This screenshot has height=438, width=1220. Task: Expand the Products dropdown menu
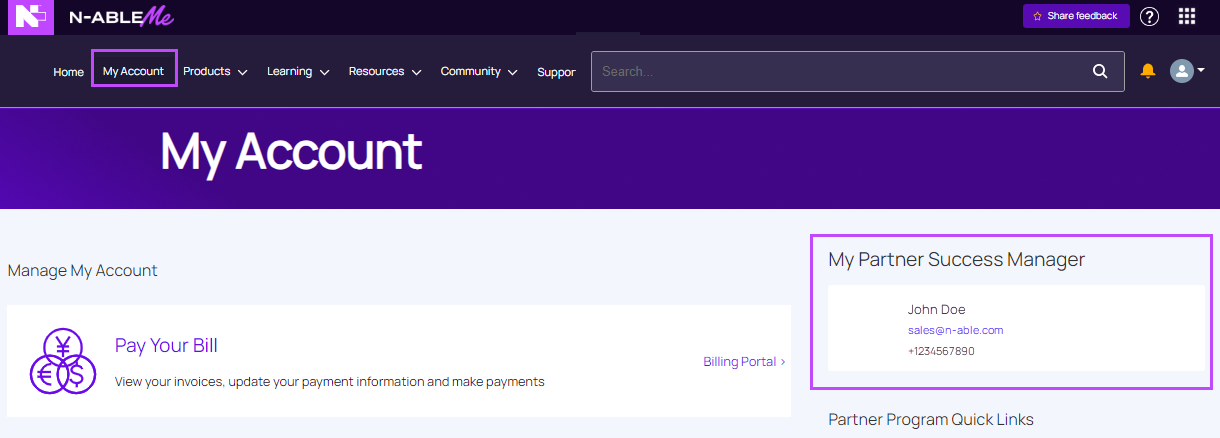click(x=215, y=71)
